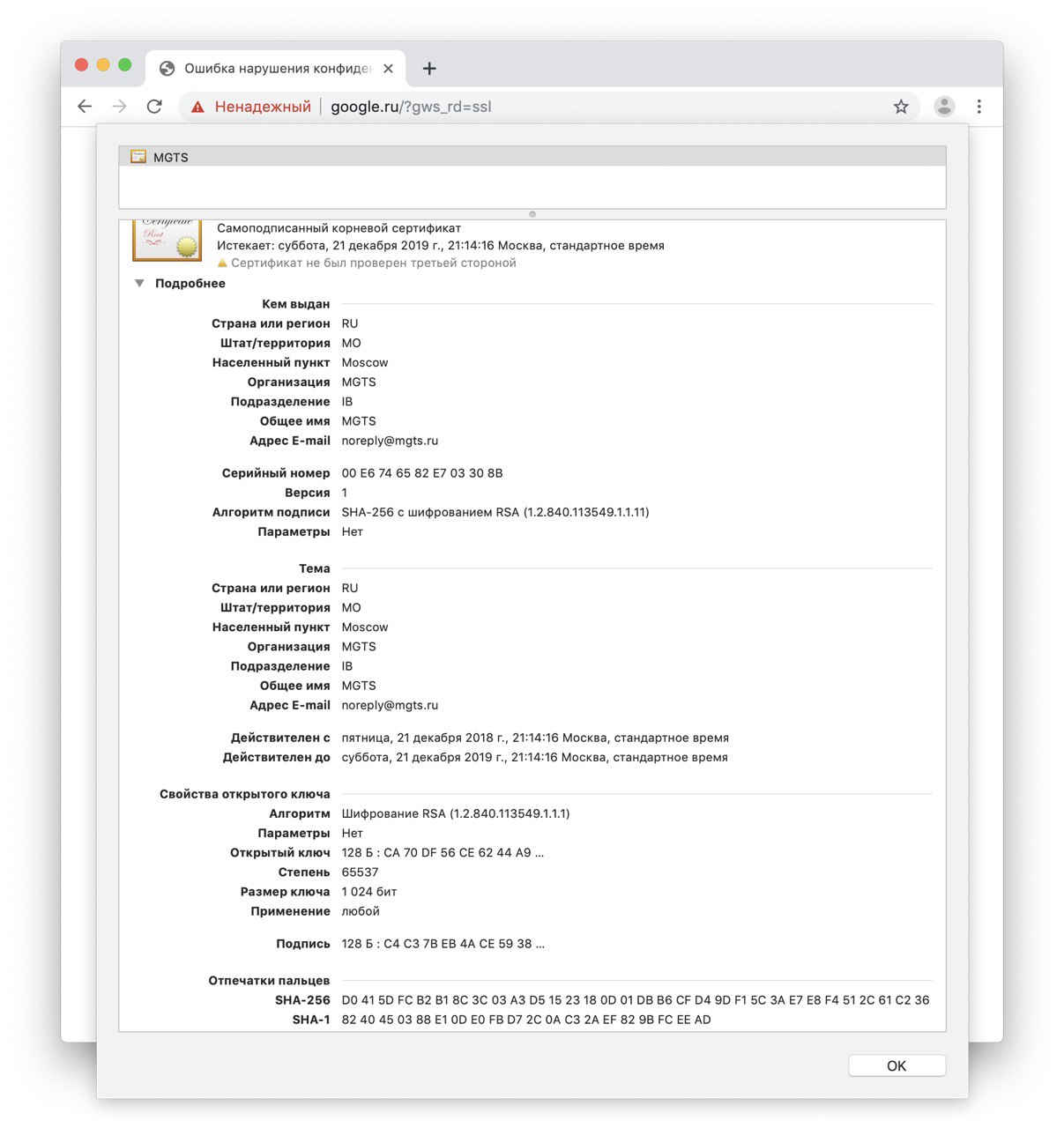The height and width of the screenshot is (1128, 1064).
Task: Click the google.ru address bar URL
Action: point(411,107)
